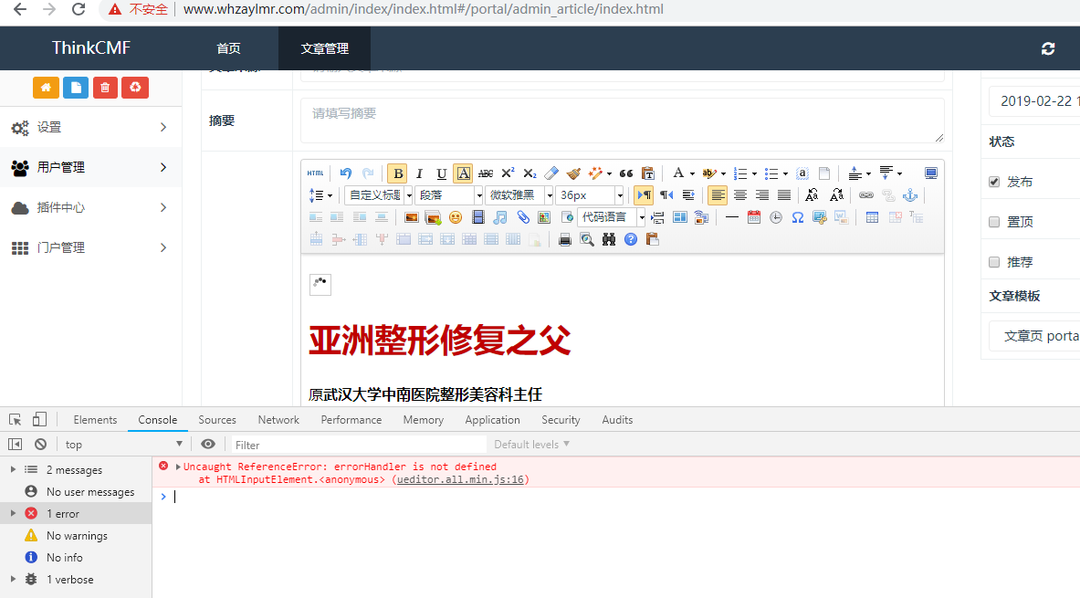Insert a horizontal rule line
Image resolution: width=1080 pixels, height=598 pixels.
[732, 217]
